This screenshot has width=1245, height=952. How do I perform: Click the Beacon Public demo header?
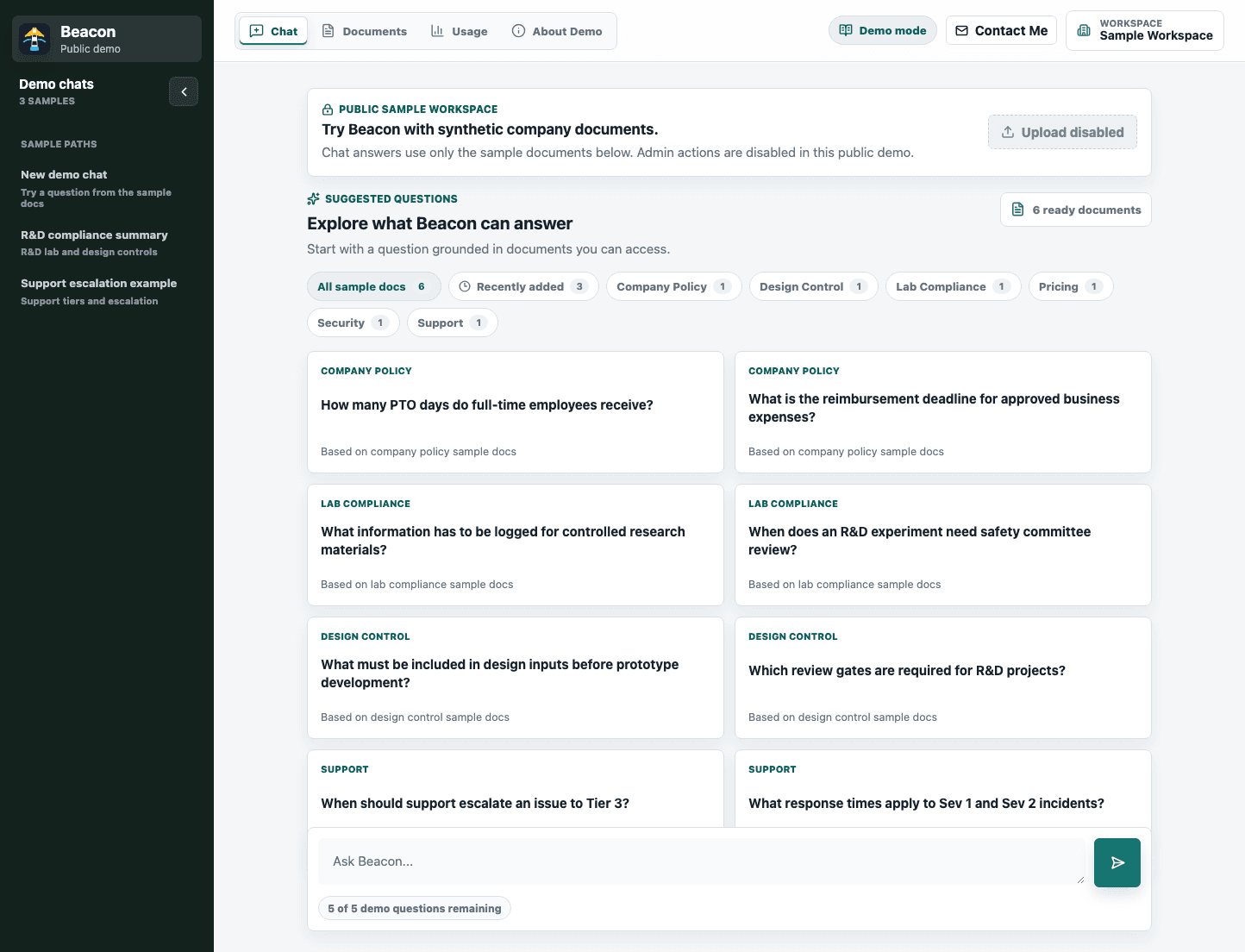(x=107, y=39)
